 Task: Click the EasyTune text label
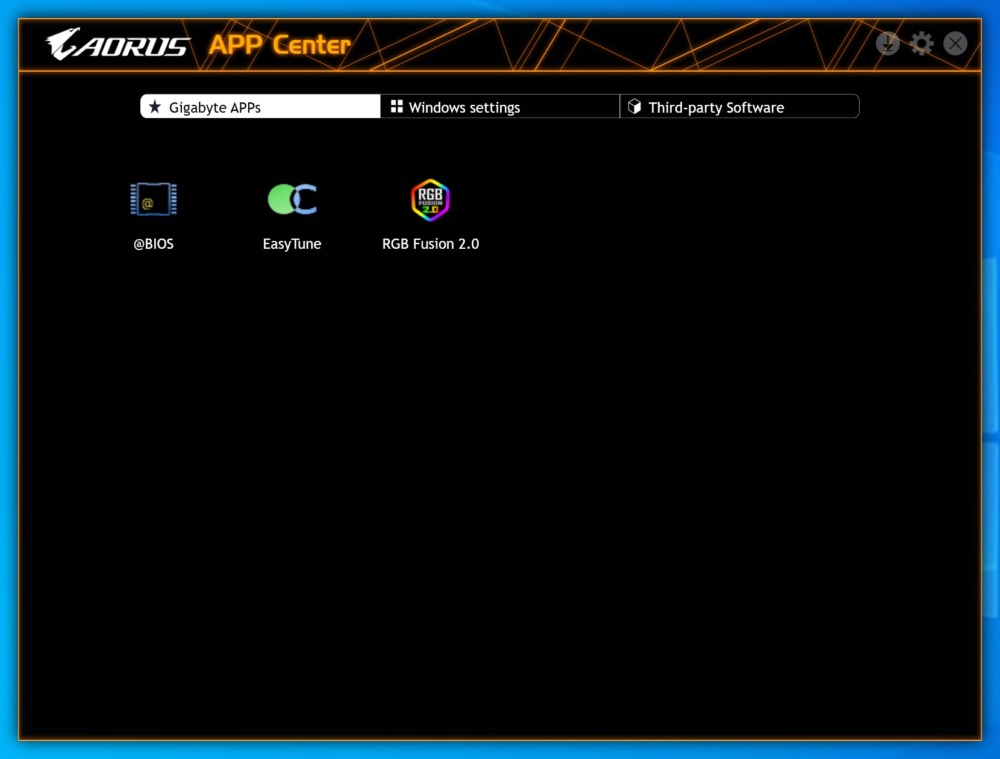[292, 244]
